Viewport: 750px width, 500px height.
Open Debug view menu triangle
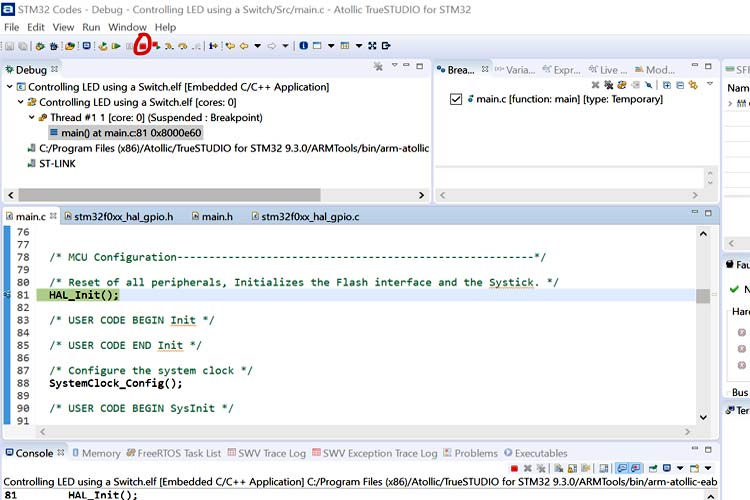[395, 65]
